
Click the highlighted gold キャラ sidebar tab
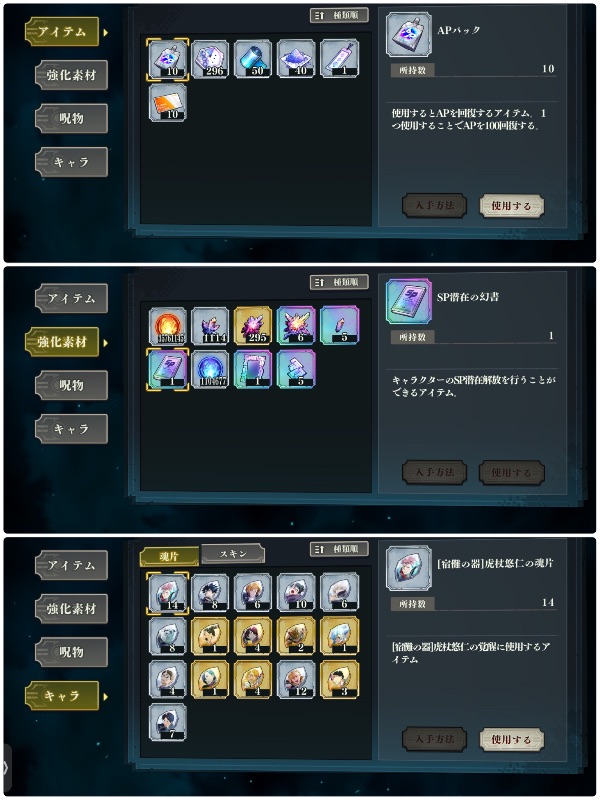click(62, 695)
